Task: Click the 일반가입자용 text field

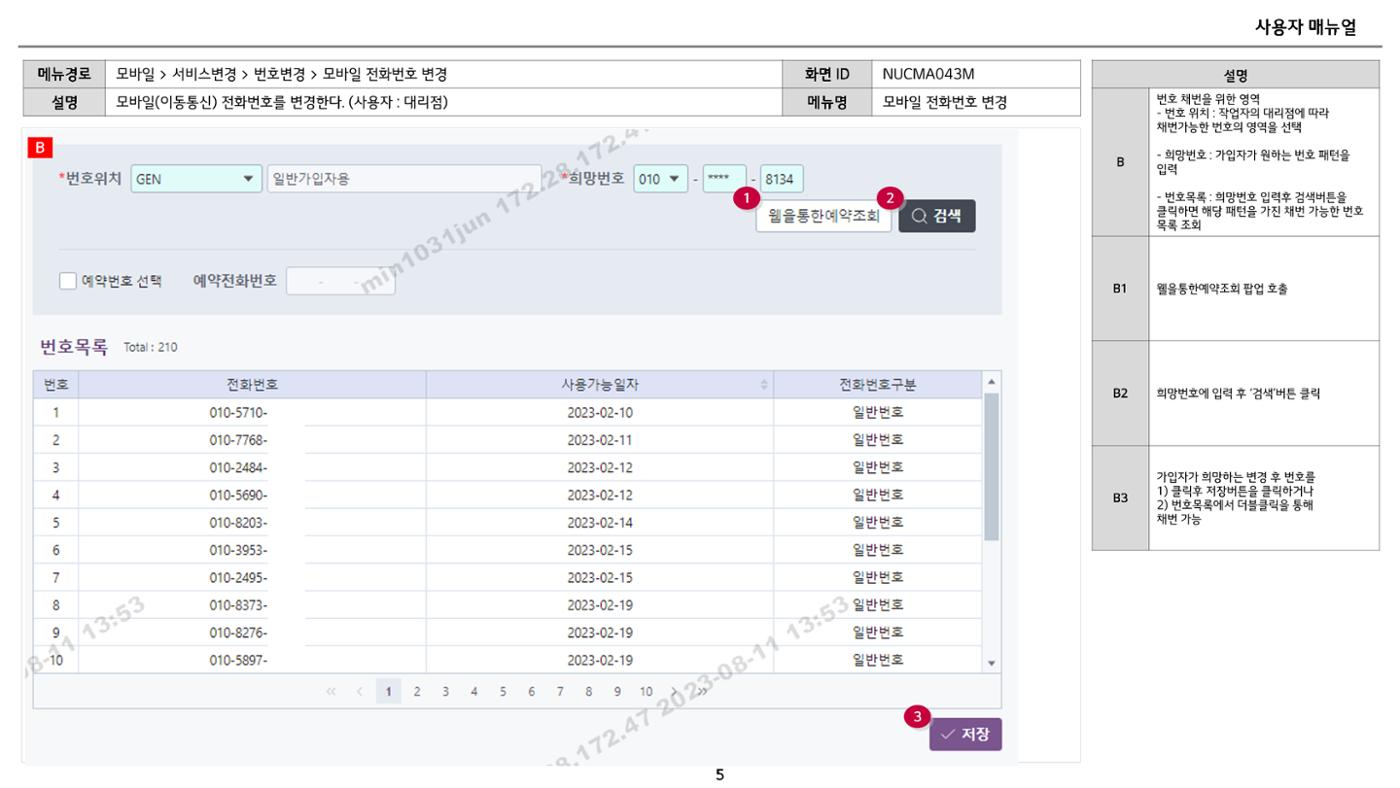Action: [404, 180]
